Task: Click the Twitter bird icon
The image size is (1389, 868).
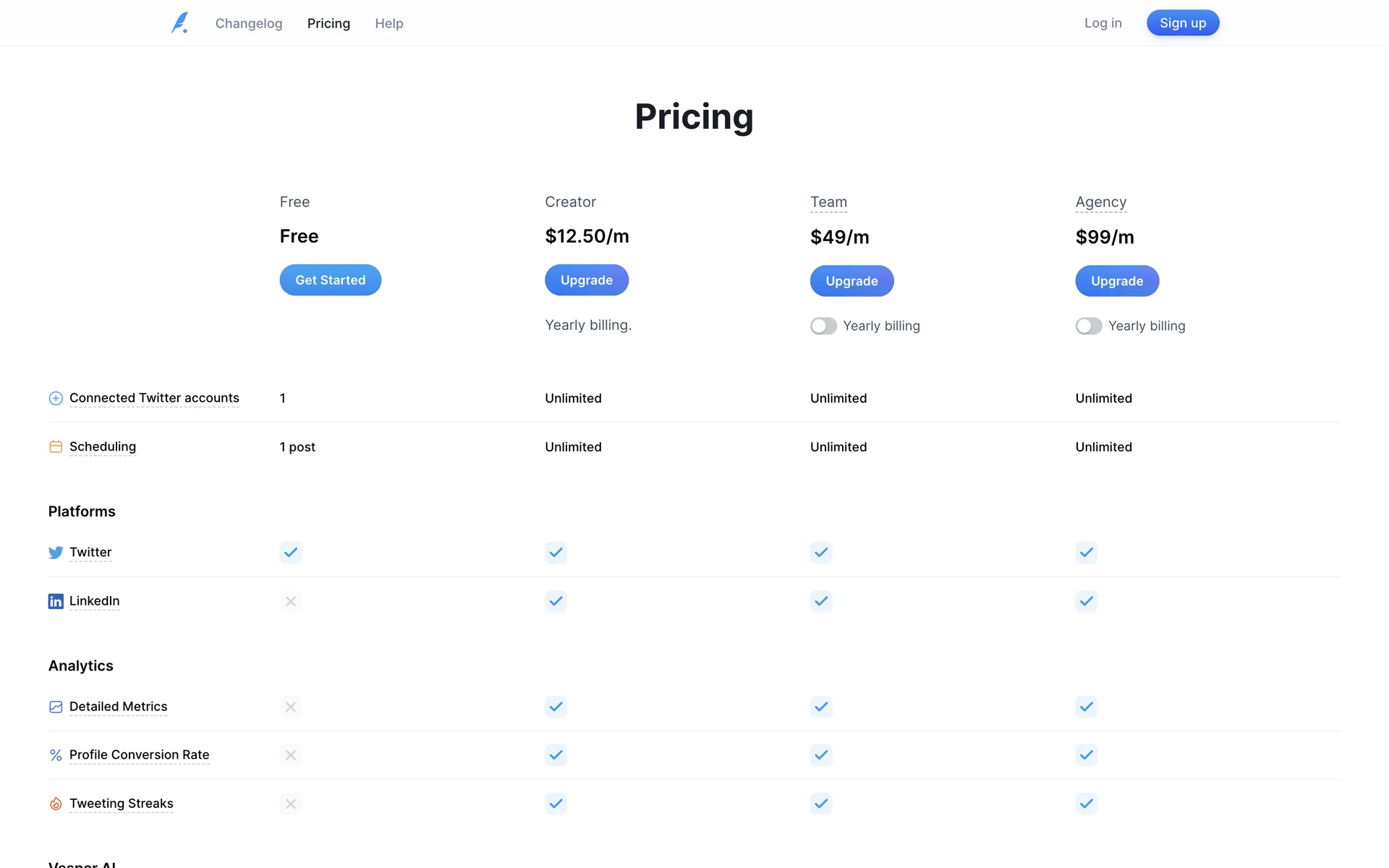Action: [56, 553]
